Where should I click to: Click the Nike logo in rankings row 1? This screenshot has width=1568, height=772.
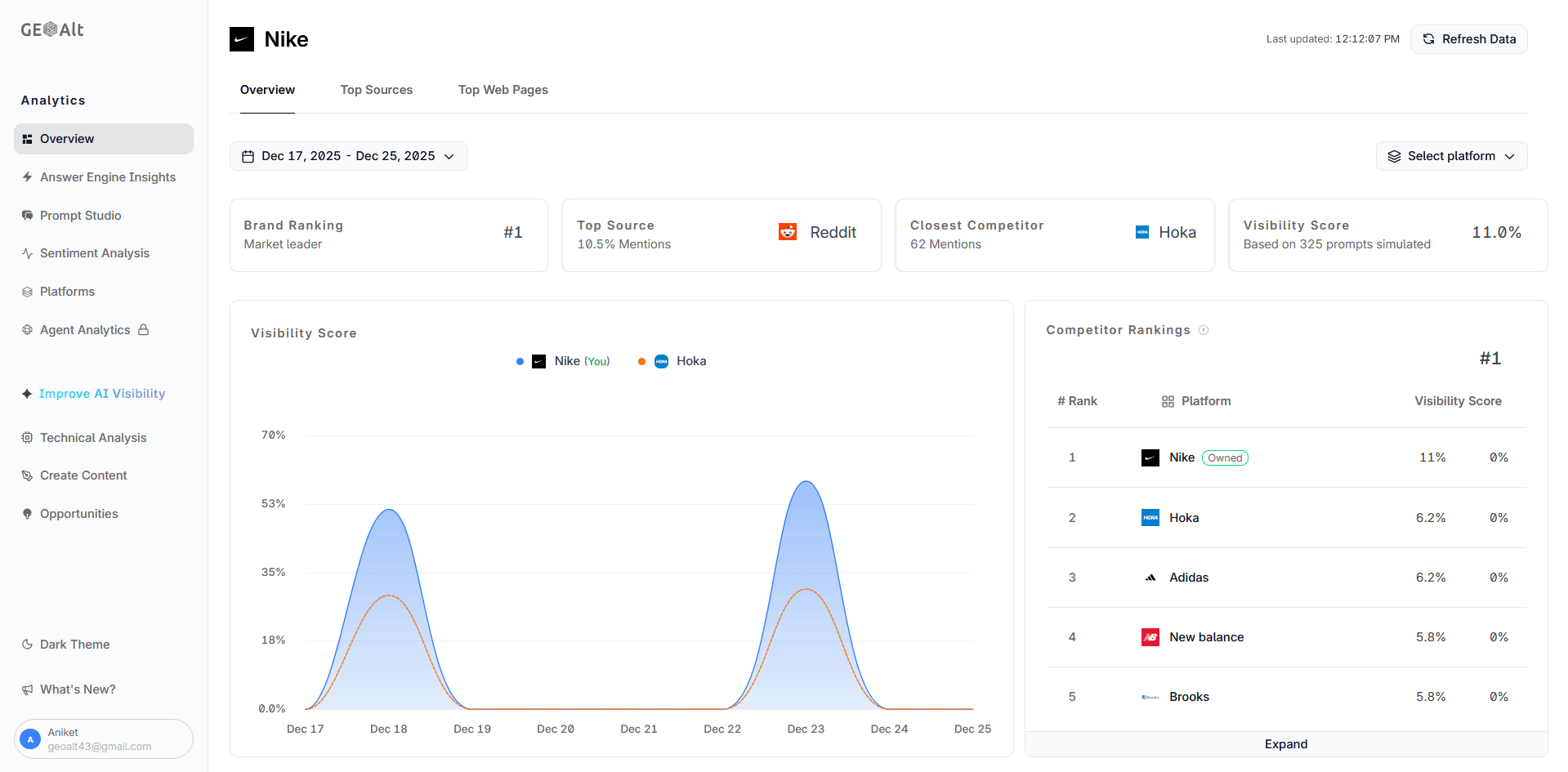[1150, 457]
